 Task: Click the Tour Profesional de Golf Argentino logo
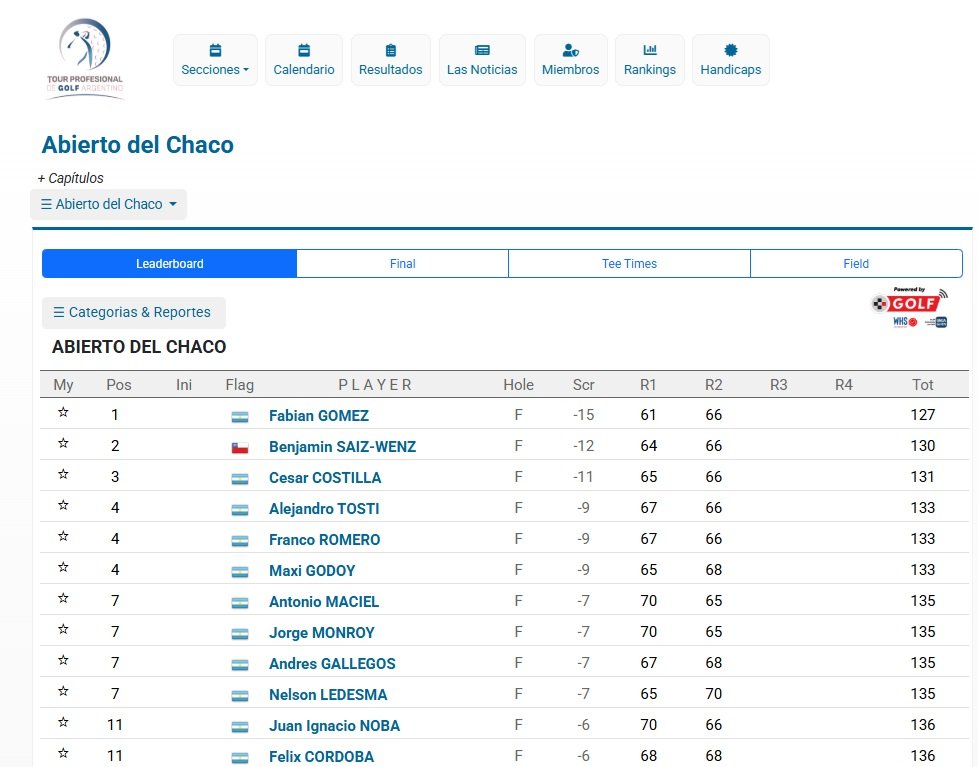click(85, 58)
